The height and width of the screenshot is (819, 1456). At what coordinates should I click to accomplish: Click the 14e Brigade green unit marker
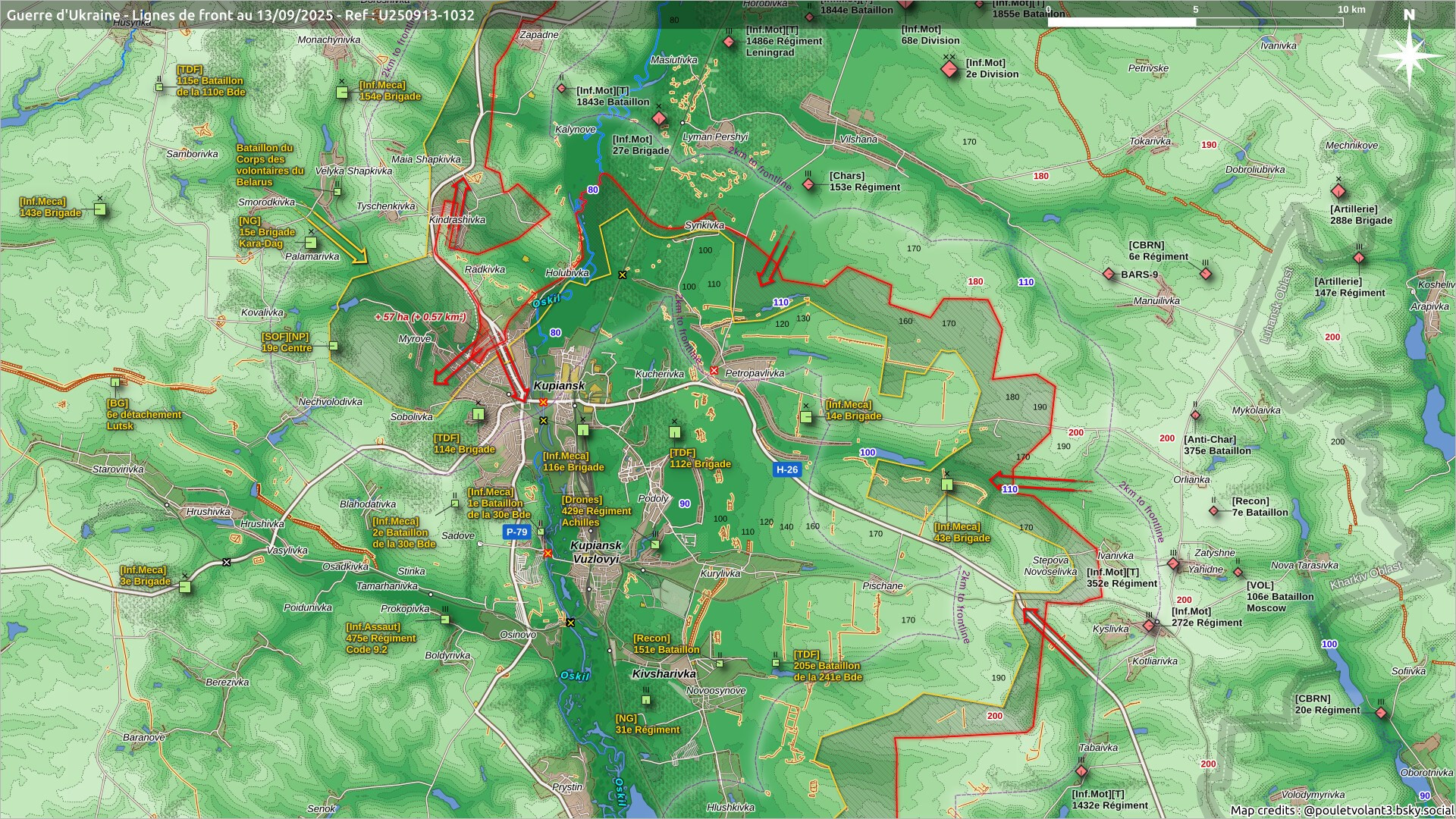(806, 416)
